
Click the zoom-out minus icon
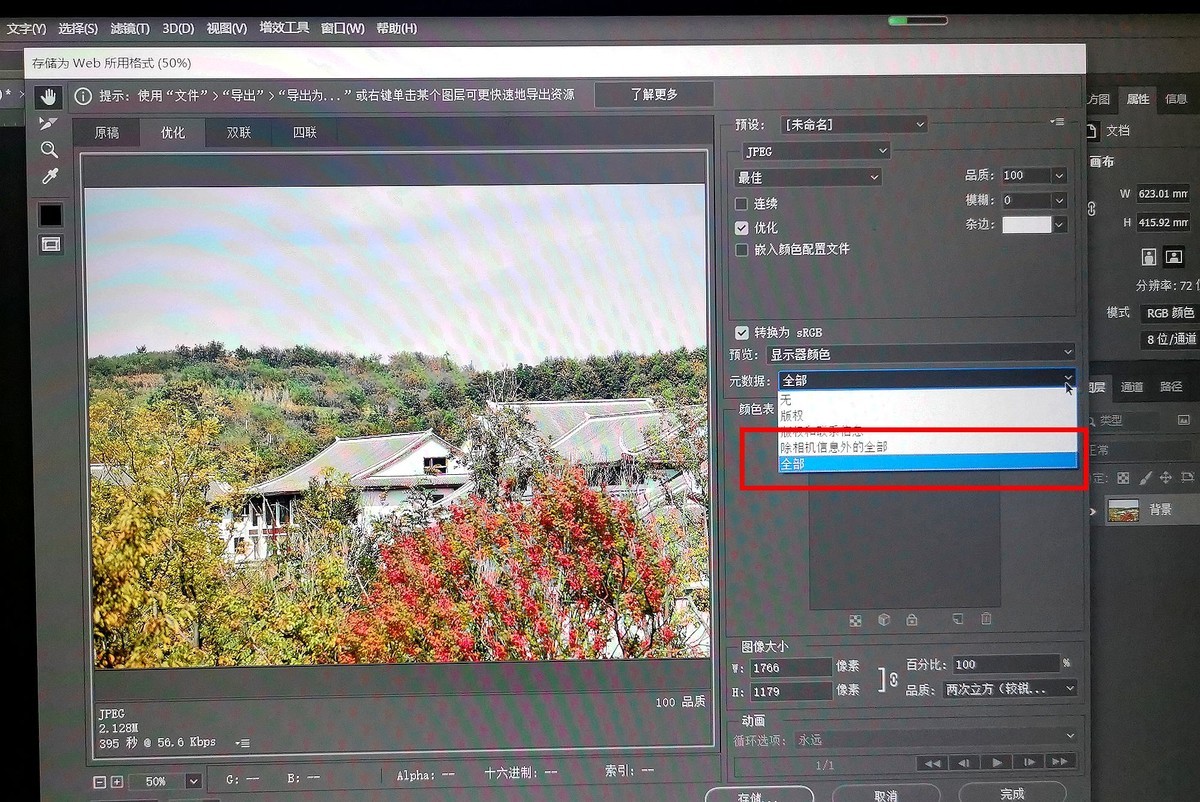click(x=99, y=781)
